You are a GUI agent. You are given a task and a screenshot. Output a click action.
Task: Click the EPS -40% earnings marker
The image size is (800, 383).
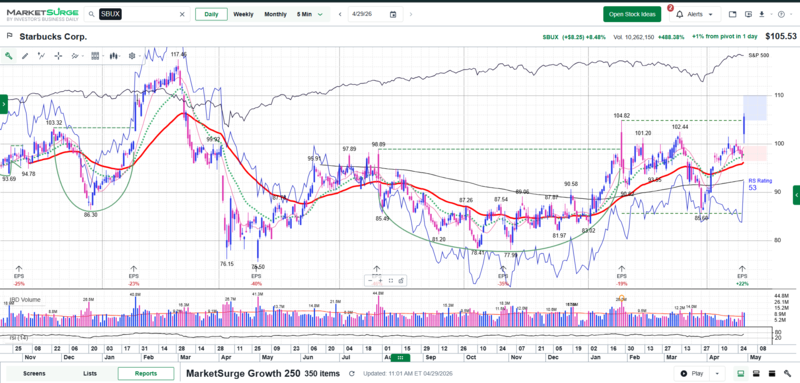256,275
